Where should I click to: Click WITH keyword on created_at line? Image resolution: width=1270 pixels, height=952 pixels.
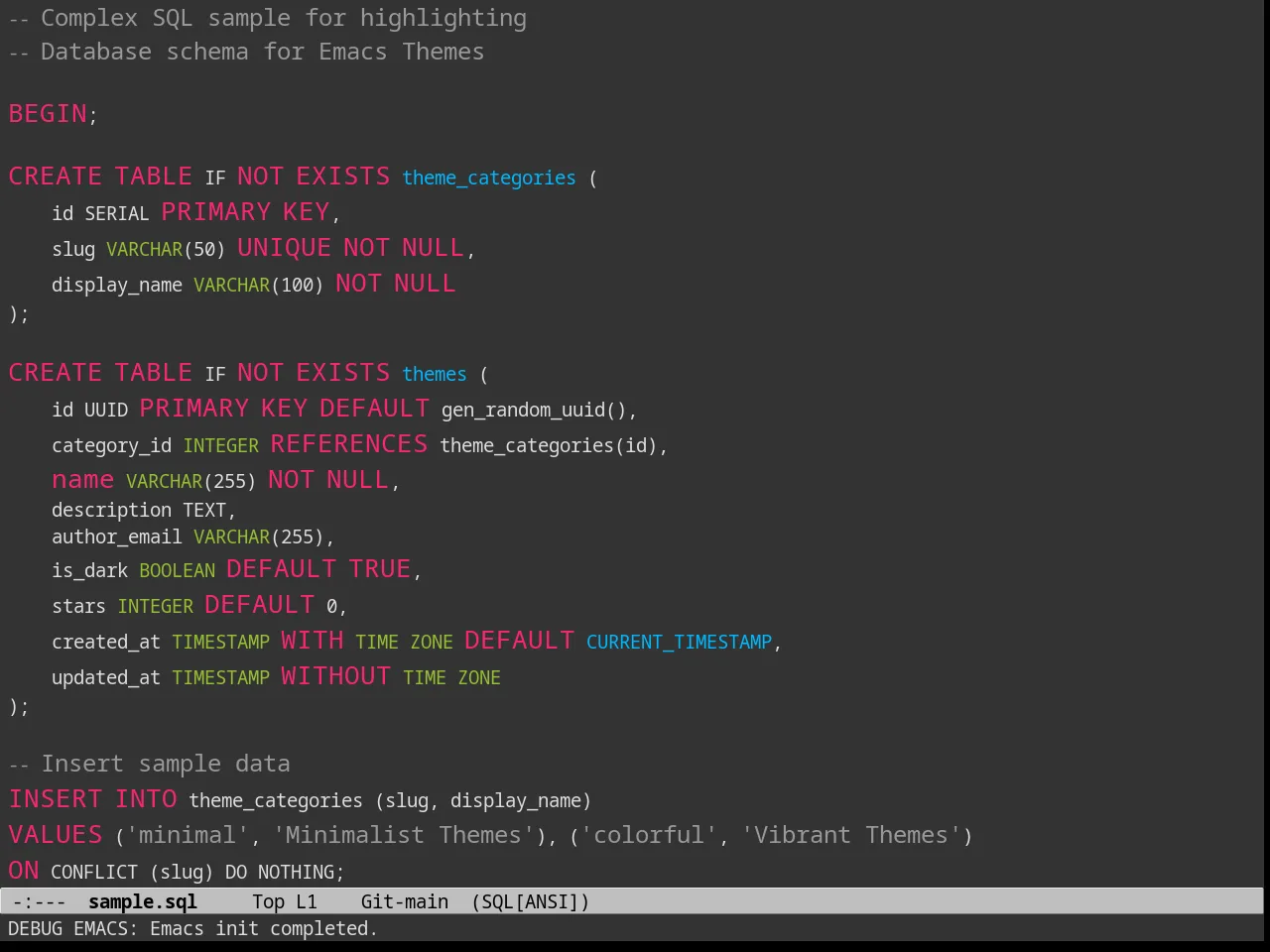coord(313,641)
